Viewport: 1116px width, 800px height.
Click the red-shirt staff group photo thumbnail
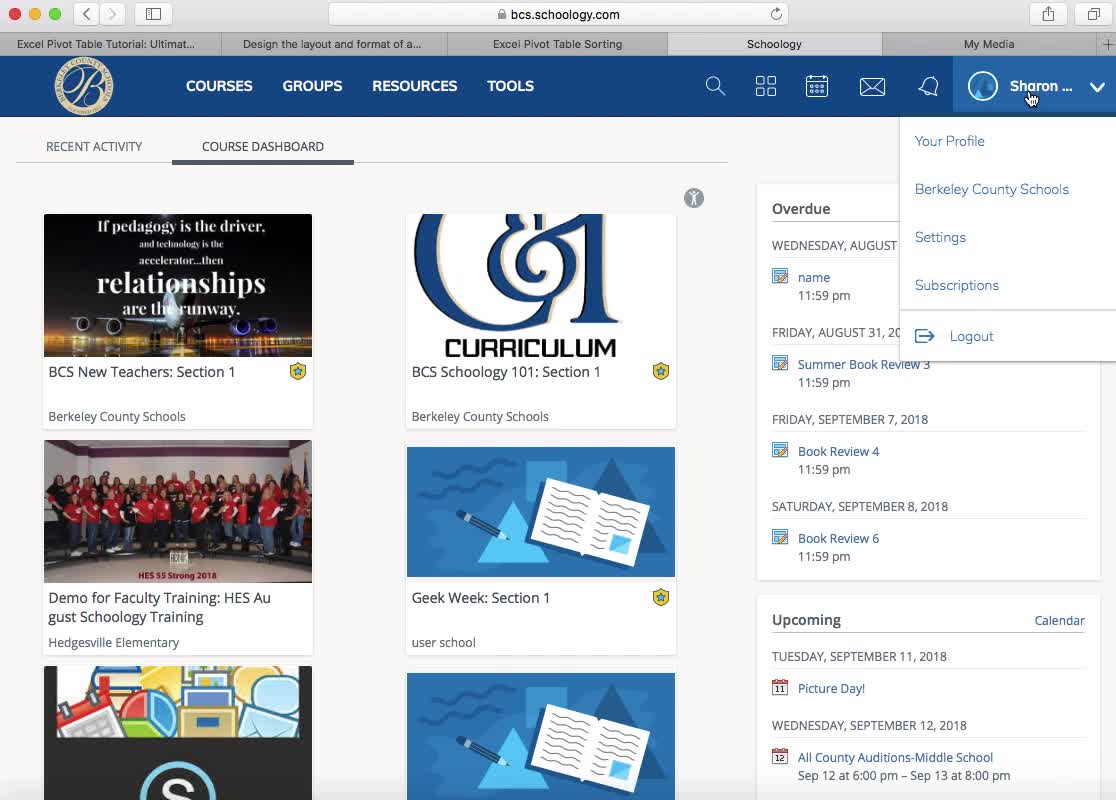pyautogui.click(x=178, y=511)
